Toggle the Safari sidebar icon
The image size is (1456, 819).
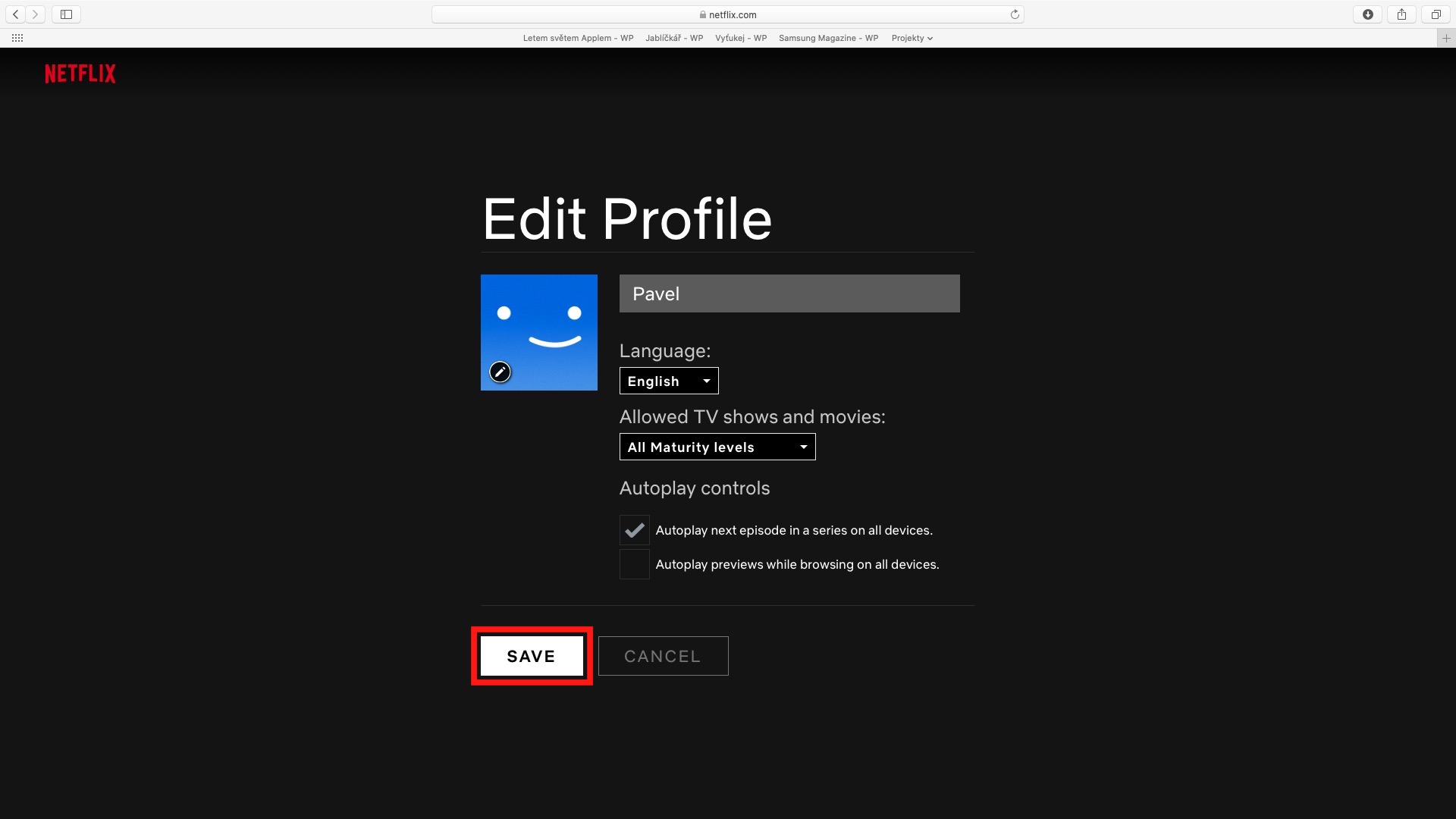pos(66,14)
